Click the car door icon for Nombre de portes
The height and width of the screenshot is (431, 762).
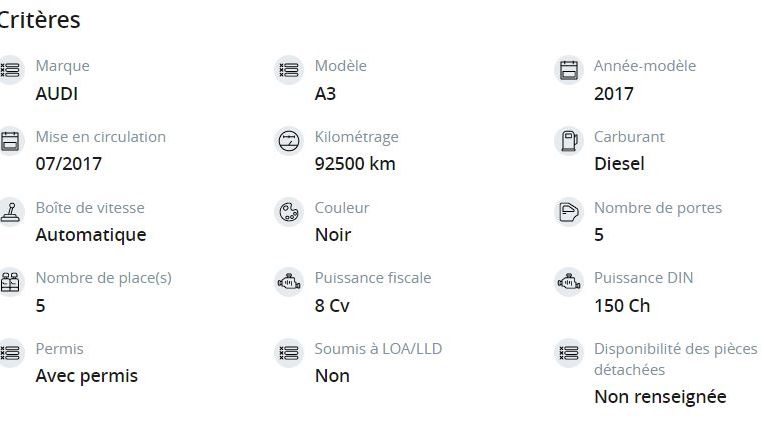pos(568,212)
